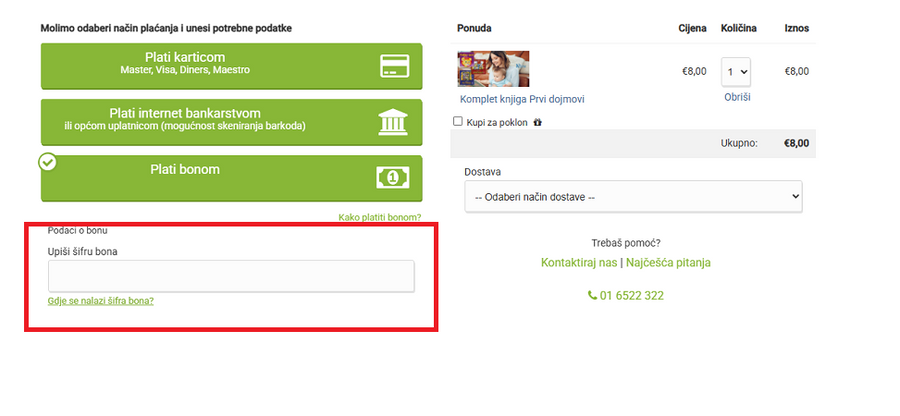Click Gdje se nalazi šifra bona? link

coord(101,301)
